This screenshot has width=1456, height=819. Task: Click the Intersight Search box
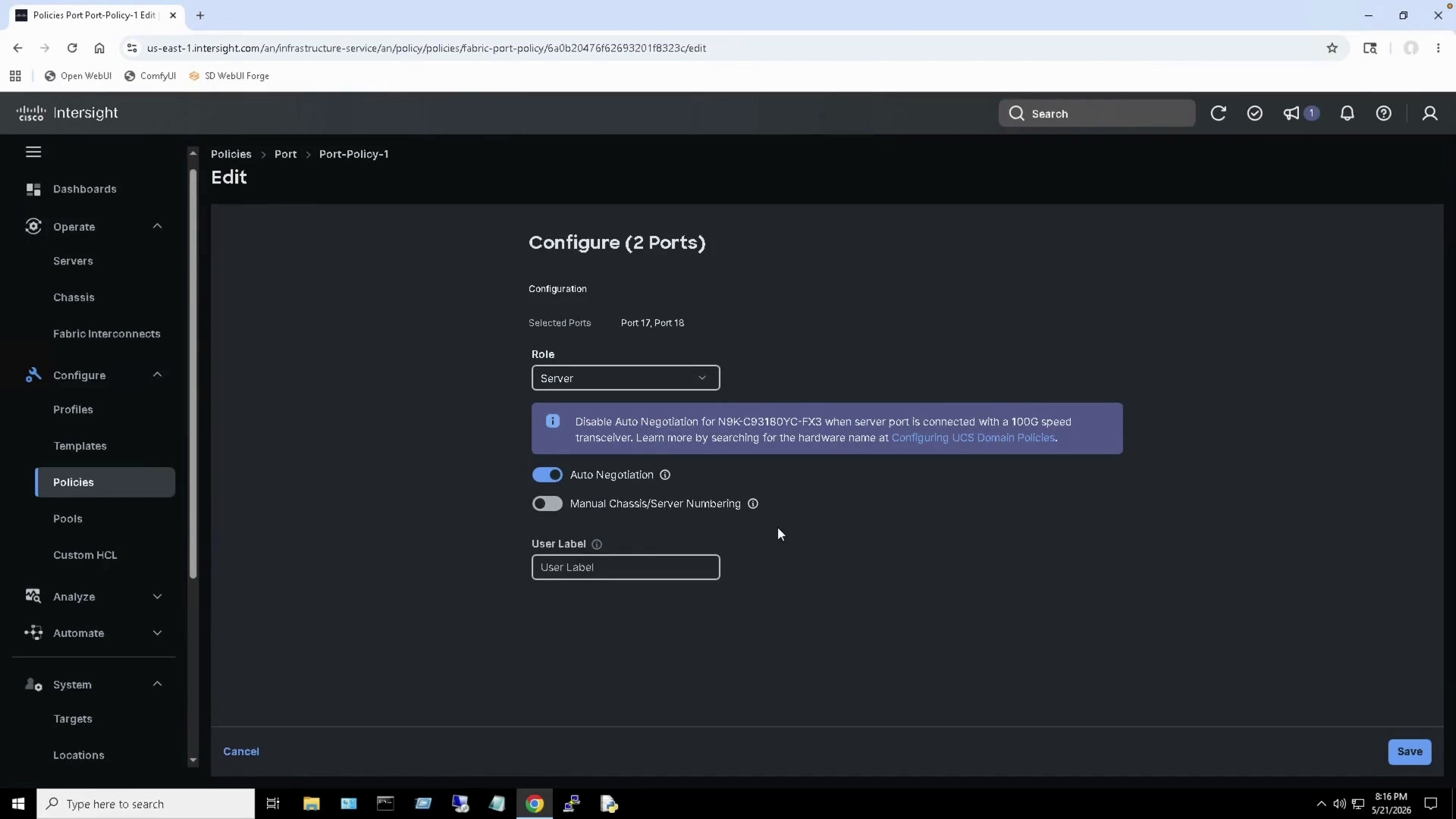pyautogui.click(x=1097, y=114)
